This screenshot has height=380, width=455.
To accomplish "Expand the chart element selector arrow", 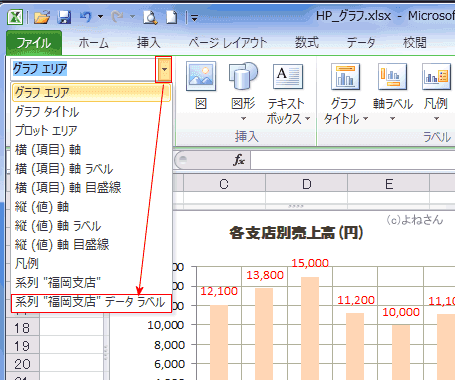I will coord(164,69).
